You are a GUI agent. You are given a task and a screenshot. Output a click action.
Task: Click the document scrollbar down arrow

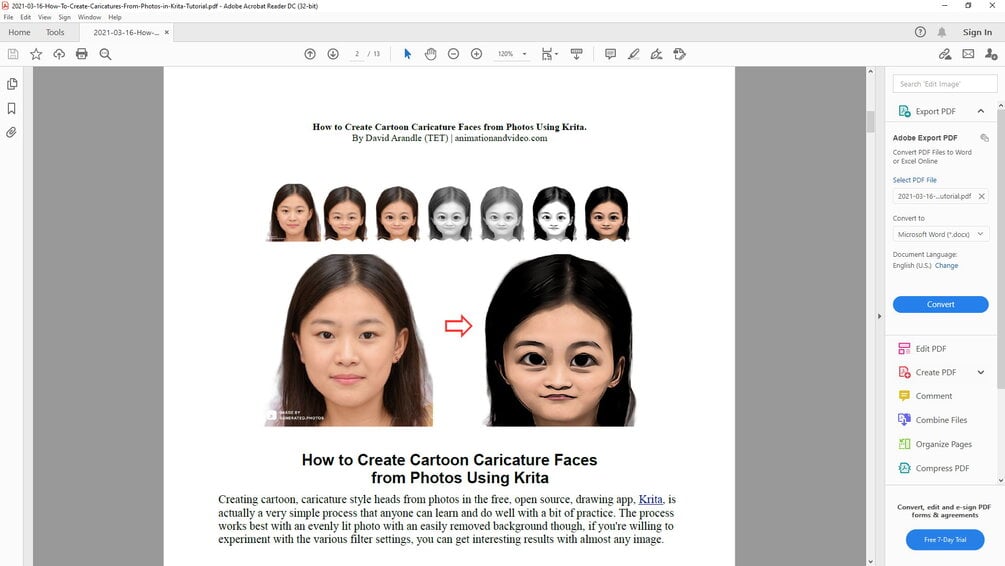pos(870,561)
